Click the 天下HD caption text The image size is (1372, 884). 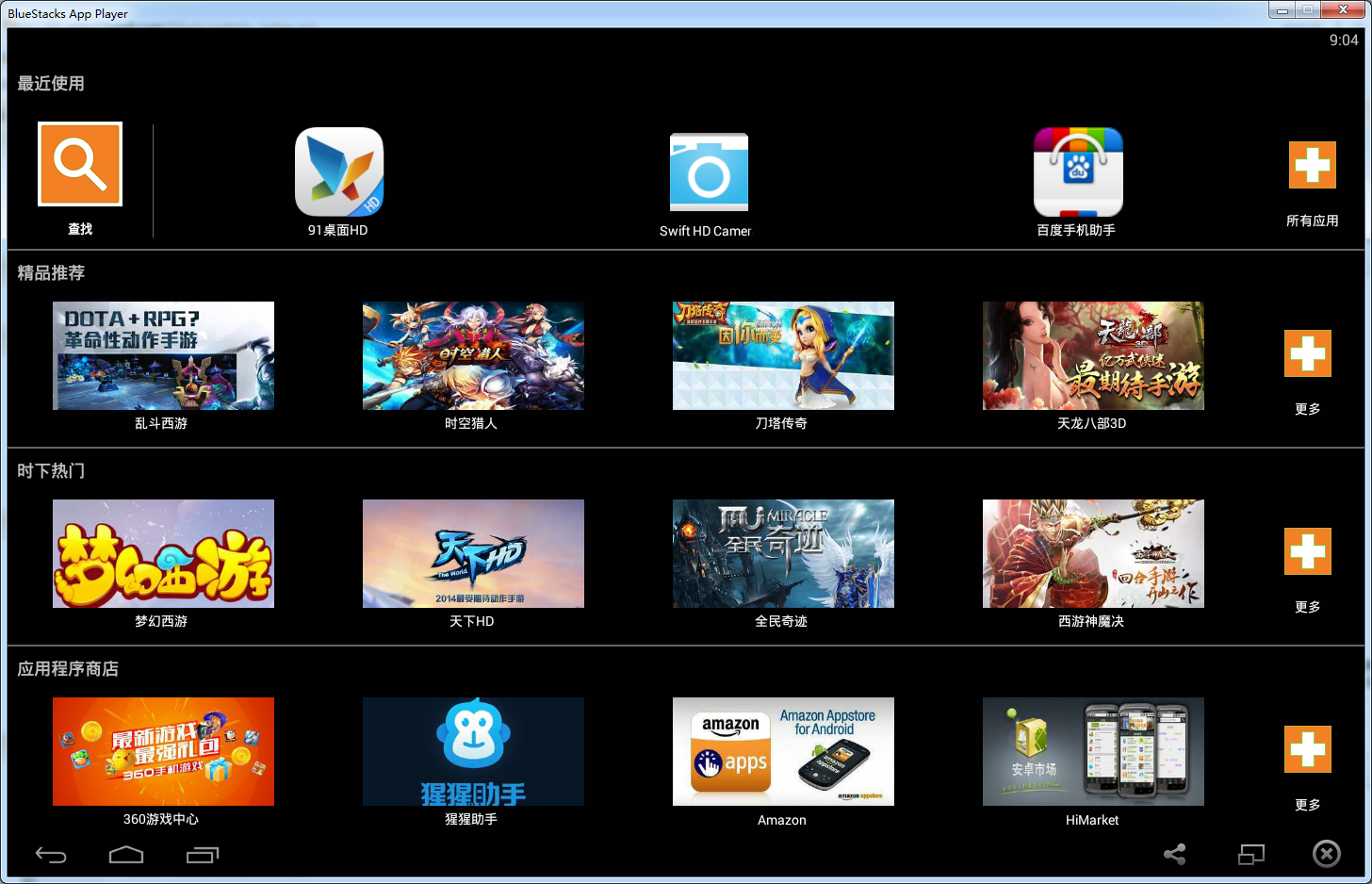(x=472, y=621)
